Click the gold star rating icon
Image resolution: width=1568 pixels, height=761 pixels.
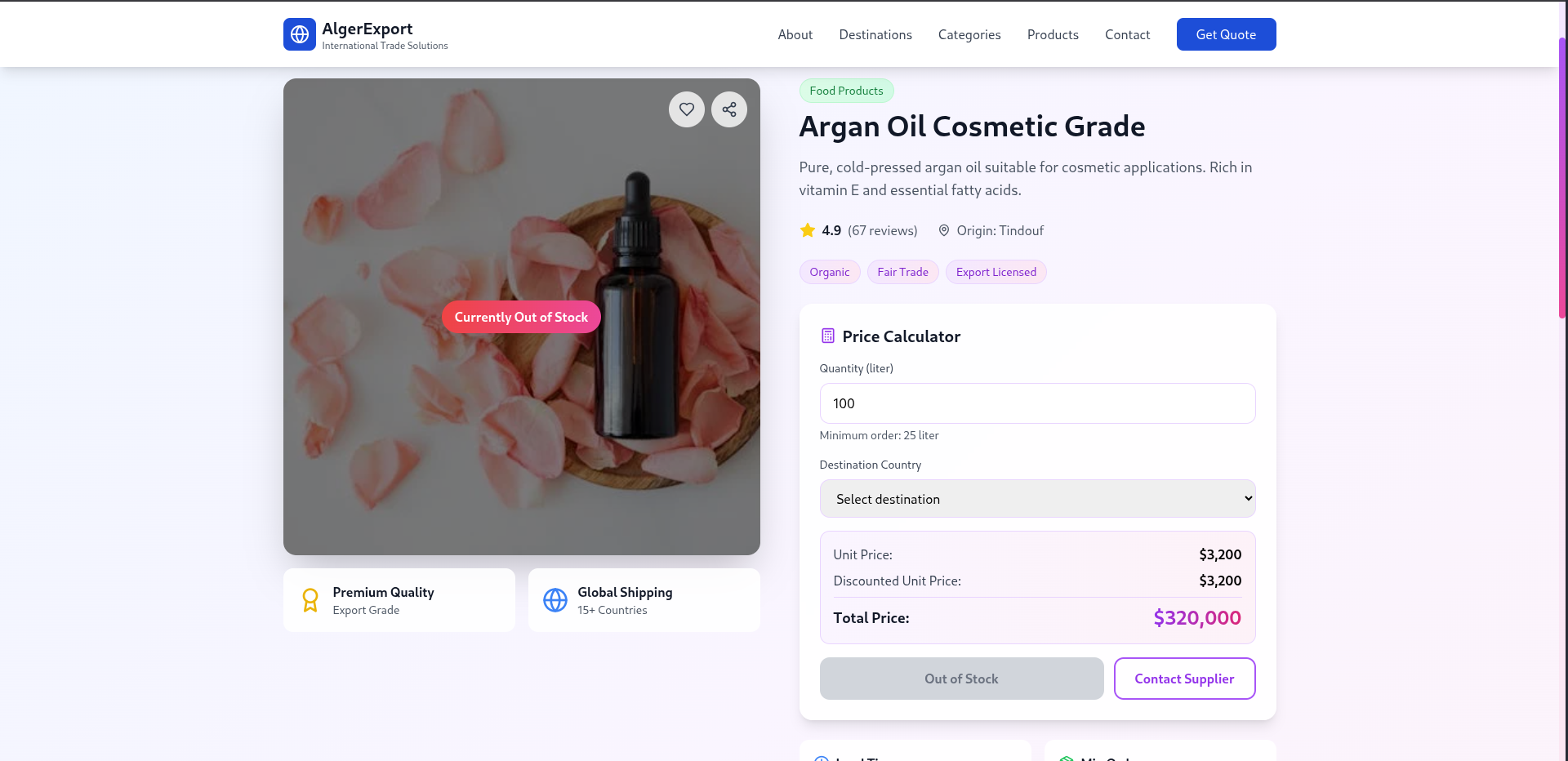tap(808, 230)
